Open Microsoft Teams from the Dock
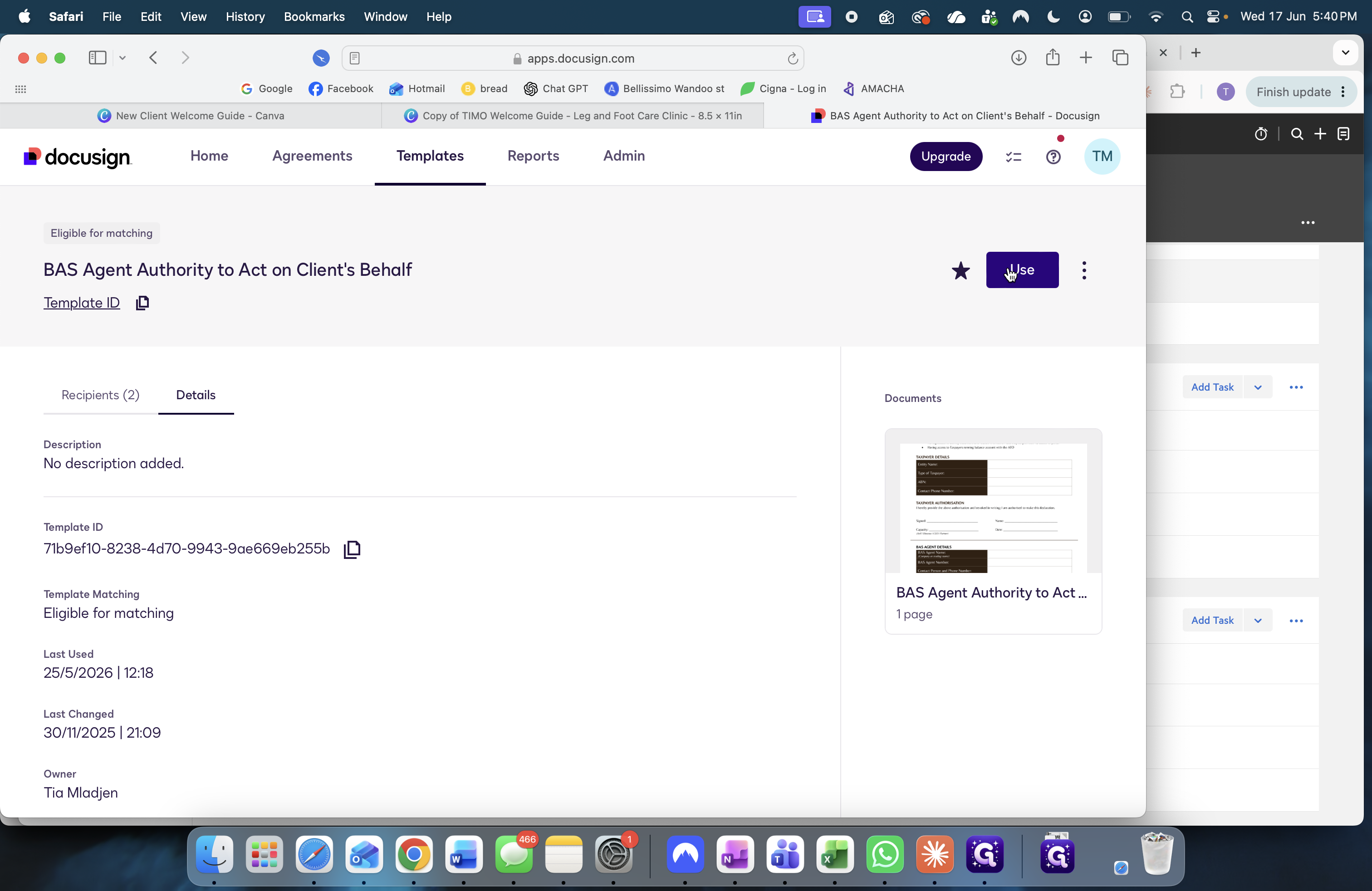 coord(785,855)
